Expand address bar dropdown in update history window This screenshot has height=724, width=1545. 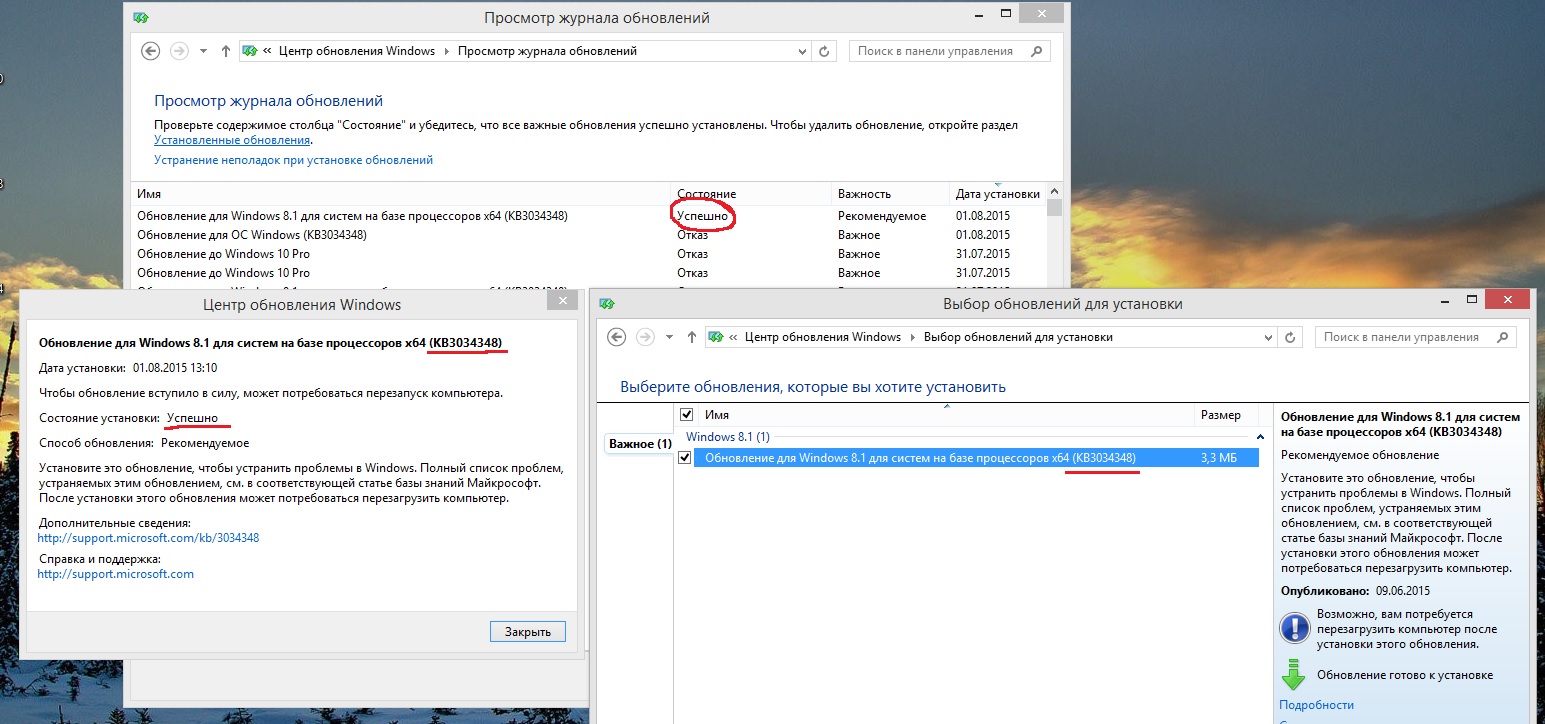click(802, 51)
